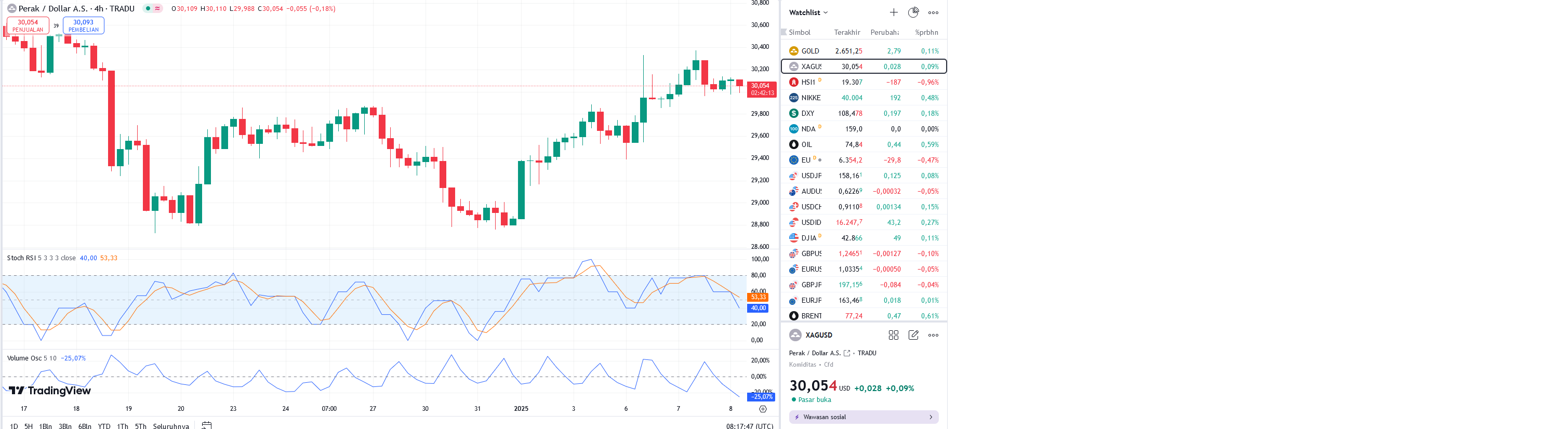Click the external link icon next to Perak / Dollar A.S.
The image size is (1568, 429).
[x=847, y=353]
